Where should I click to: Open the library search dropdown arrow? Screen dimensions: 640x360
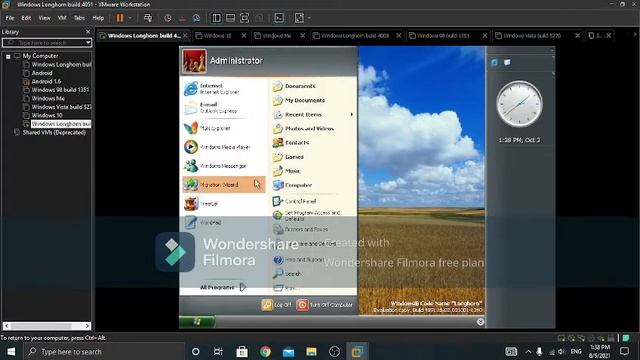click(x=88, y=42)
